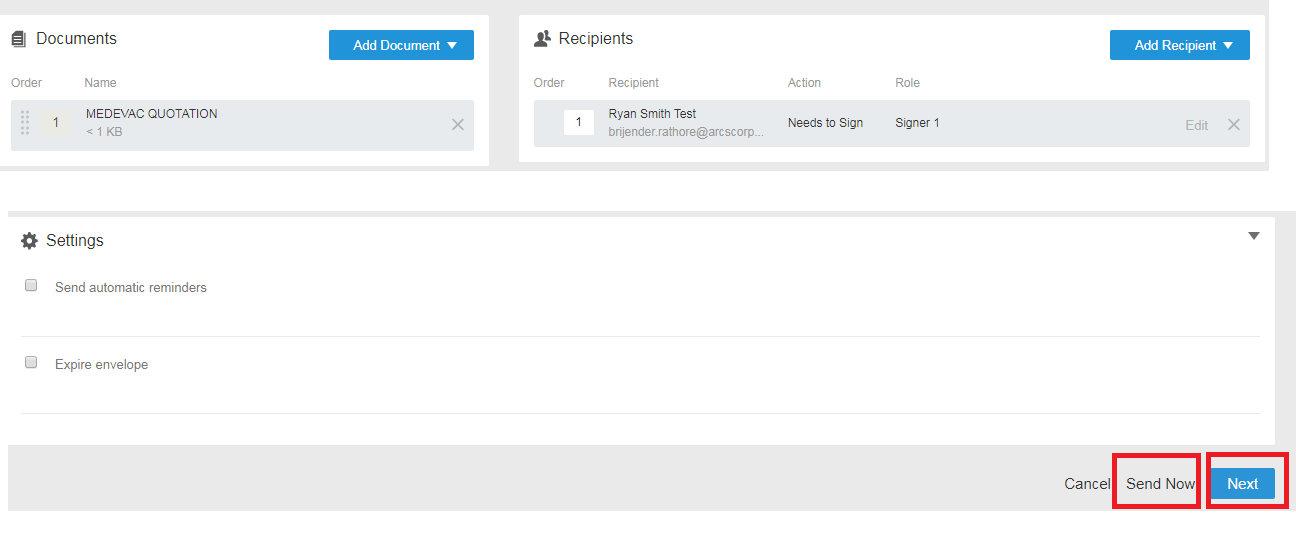
Task: Click the Role column header
Action: click(x=907, y=83)
